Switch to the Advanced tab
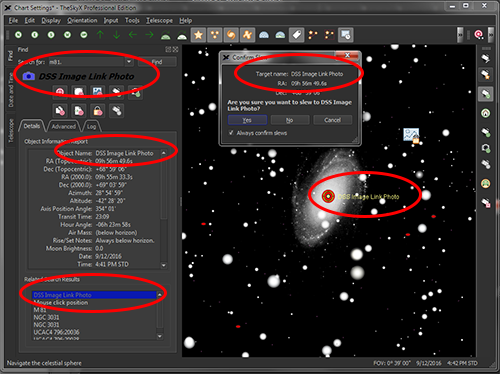Screen dimensions: 500x374 tap(63, 126)
